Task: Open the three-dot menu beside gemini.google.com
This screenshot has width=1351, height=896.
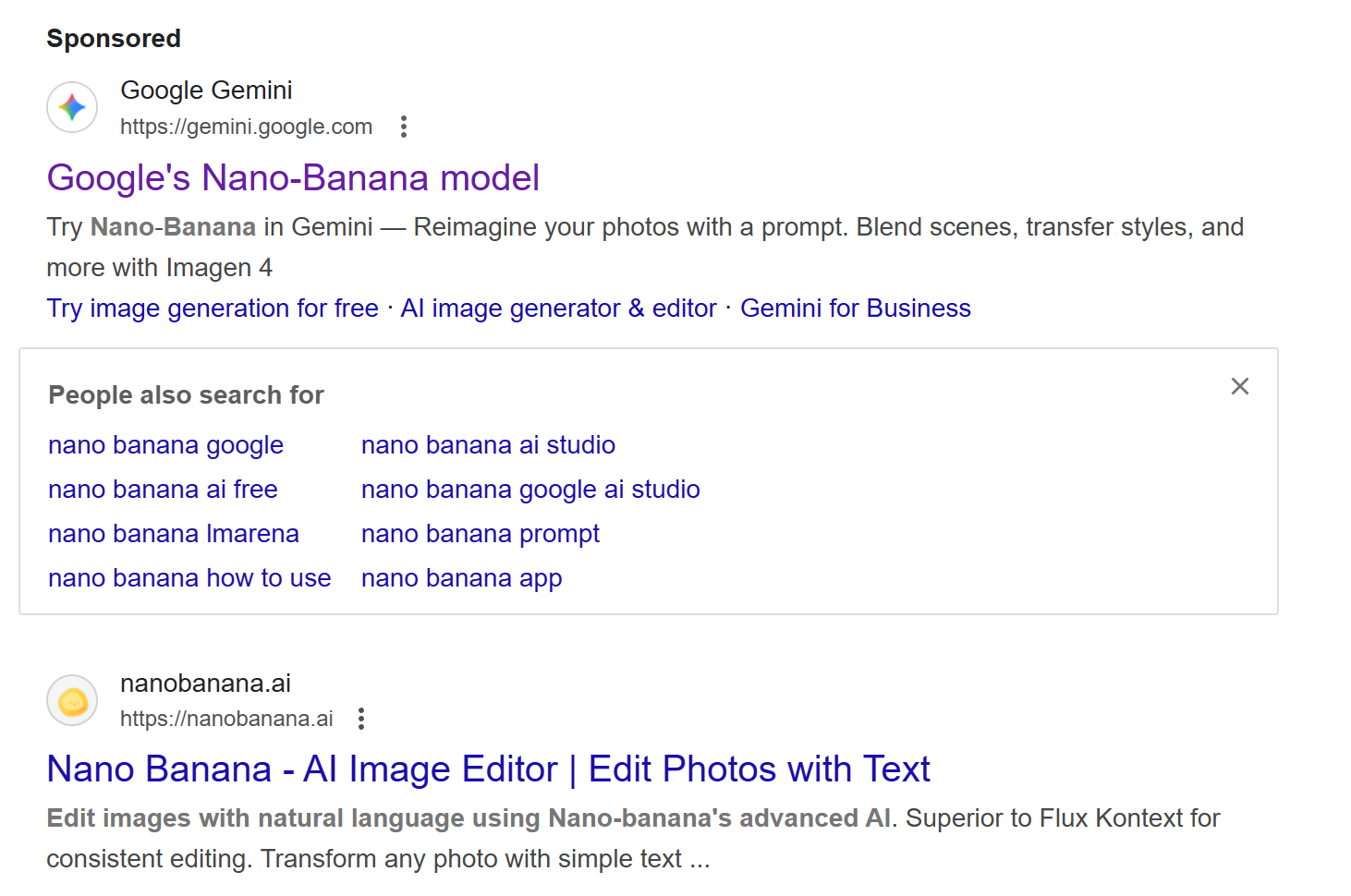Action: pyautogui.click(x=403, y=127)
